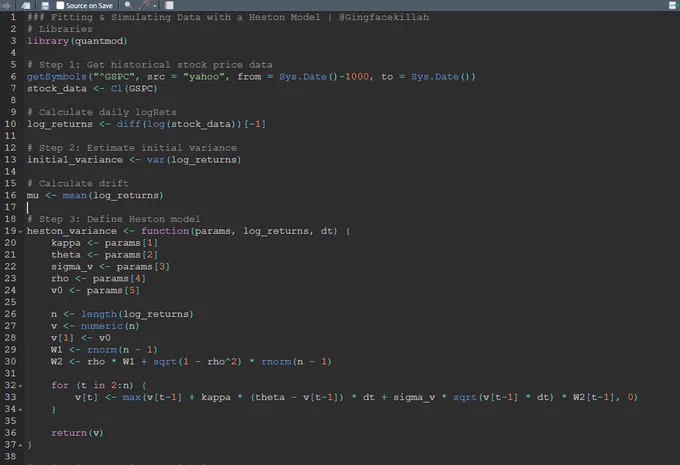Viewport: 680px width, 465px height.
Task: Click the forward navigation arrow in the toolbar
Action: (x=6, y=5)
